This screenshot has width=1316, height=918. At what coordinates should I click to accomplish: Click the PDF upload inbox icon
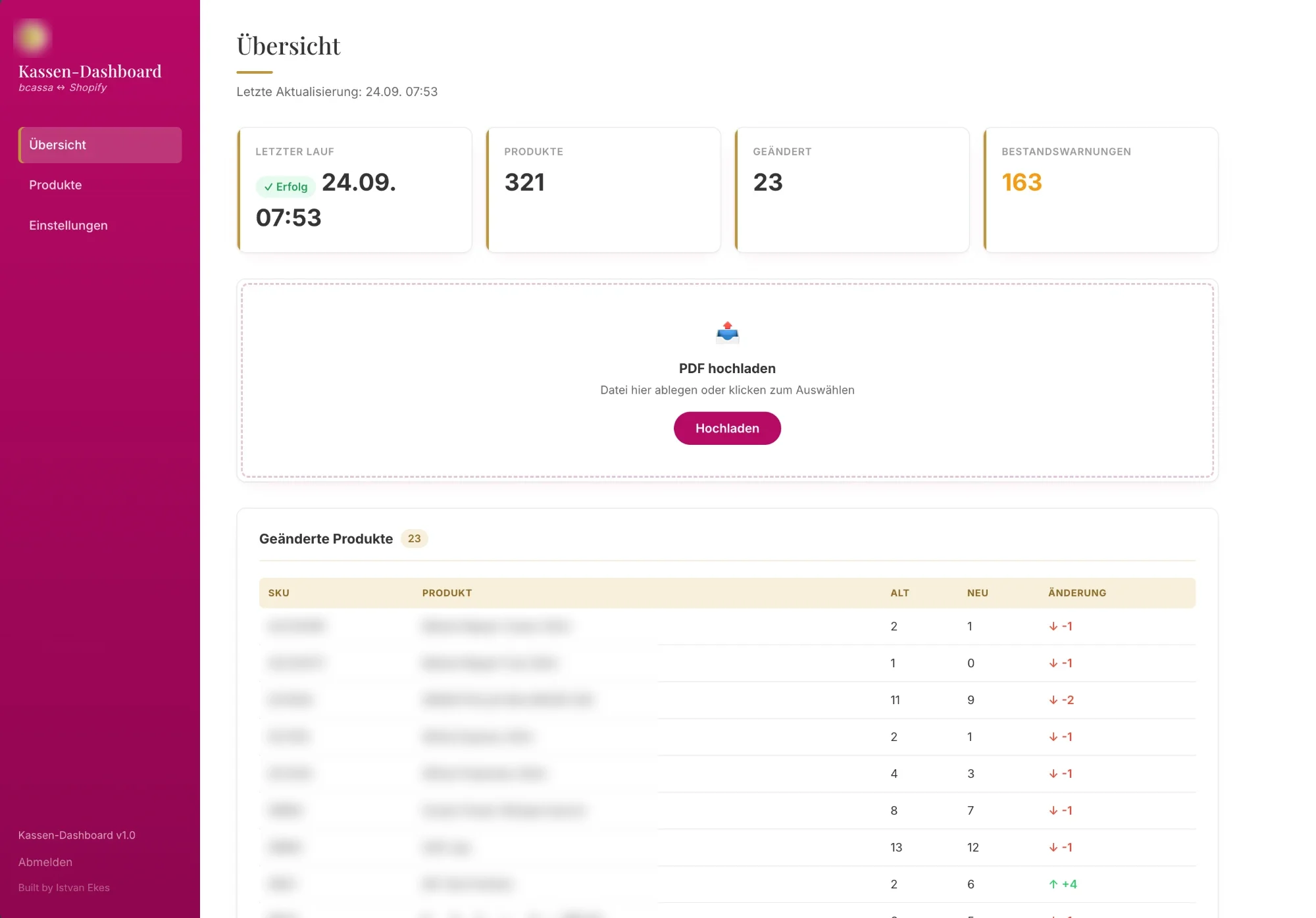tap(727, 333)
